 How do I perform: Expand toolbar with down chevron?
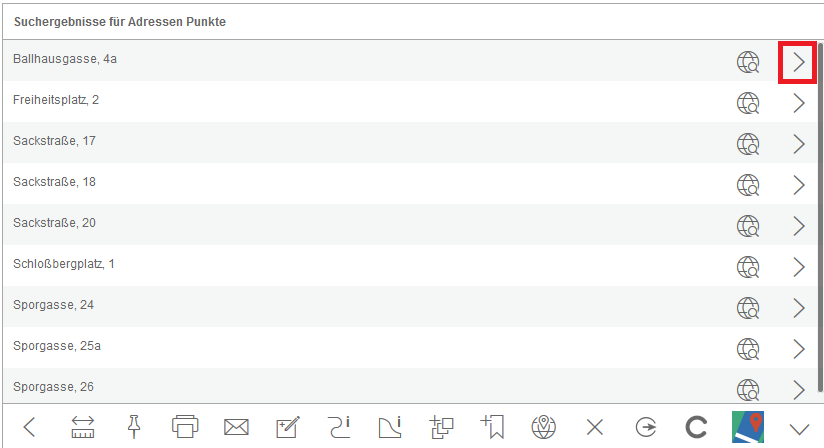[799, 427]
